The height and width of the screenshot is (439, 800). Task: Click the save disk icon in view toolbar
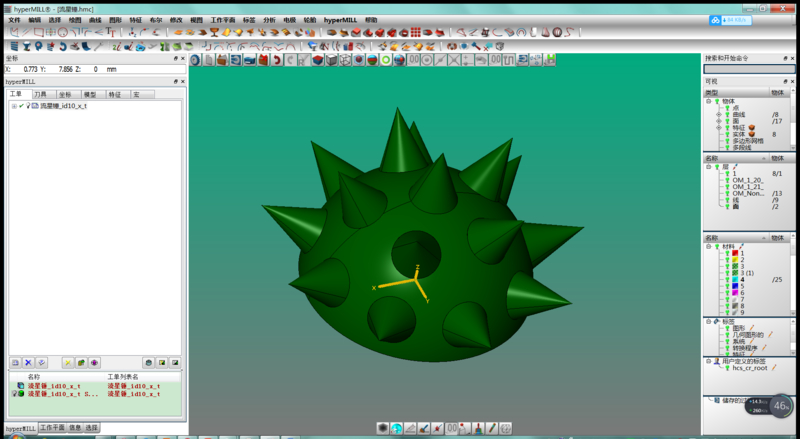(550, 60)
